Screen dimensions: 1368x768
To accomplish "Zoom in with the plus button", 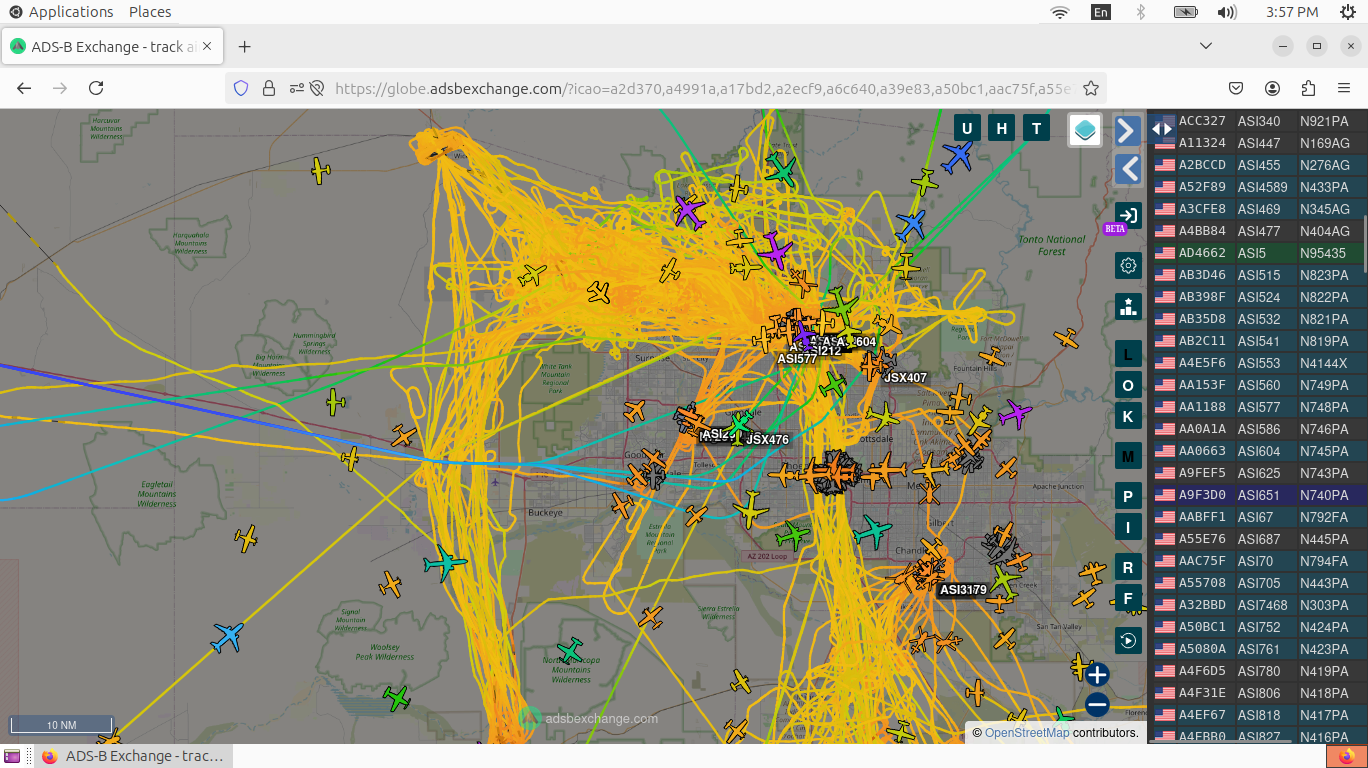I will click(x=1097, y=674).
